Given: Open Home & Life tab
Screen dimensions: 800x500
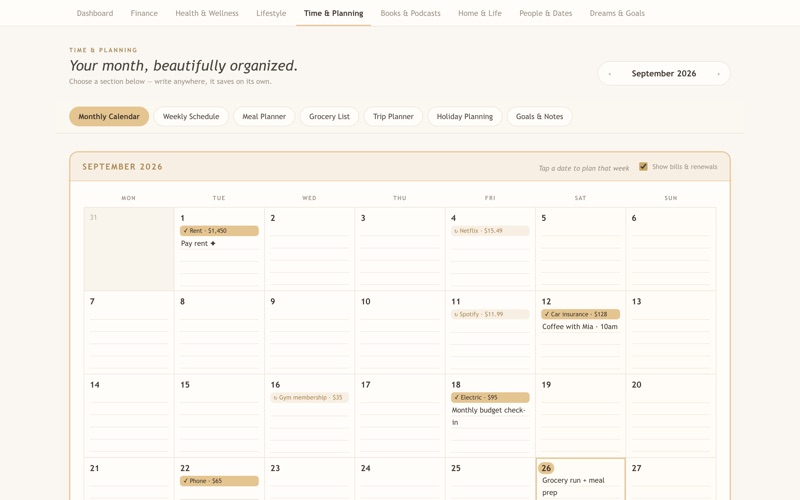Looking at the screenshot, I should tap(480, 13).
